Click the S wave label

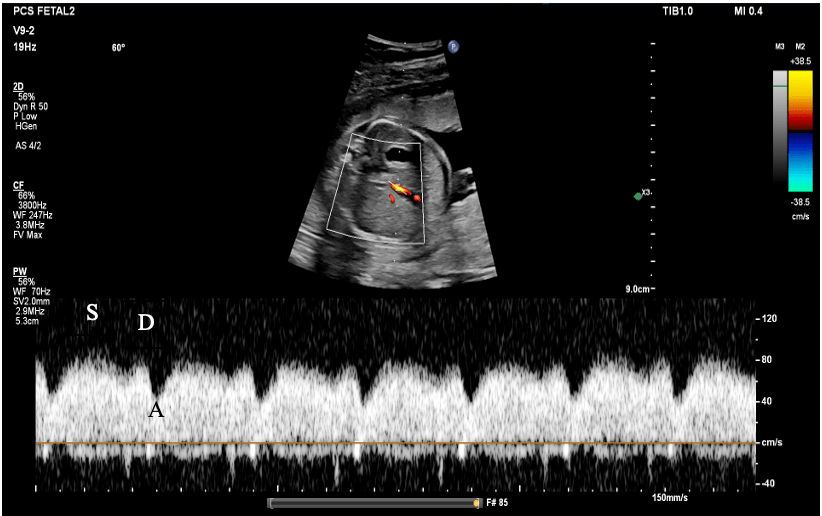pos(92,313)
